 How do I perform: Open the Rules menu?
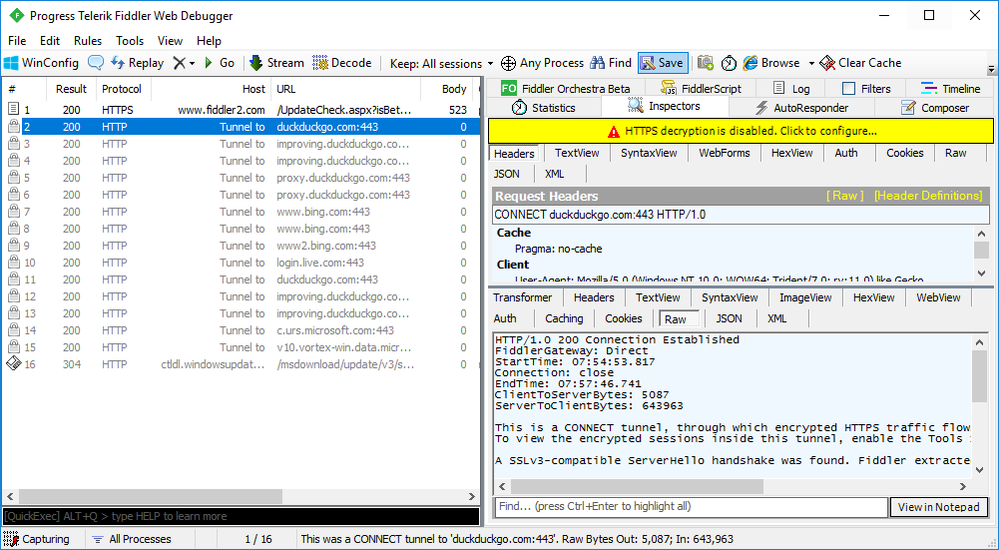coord(88,41)
